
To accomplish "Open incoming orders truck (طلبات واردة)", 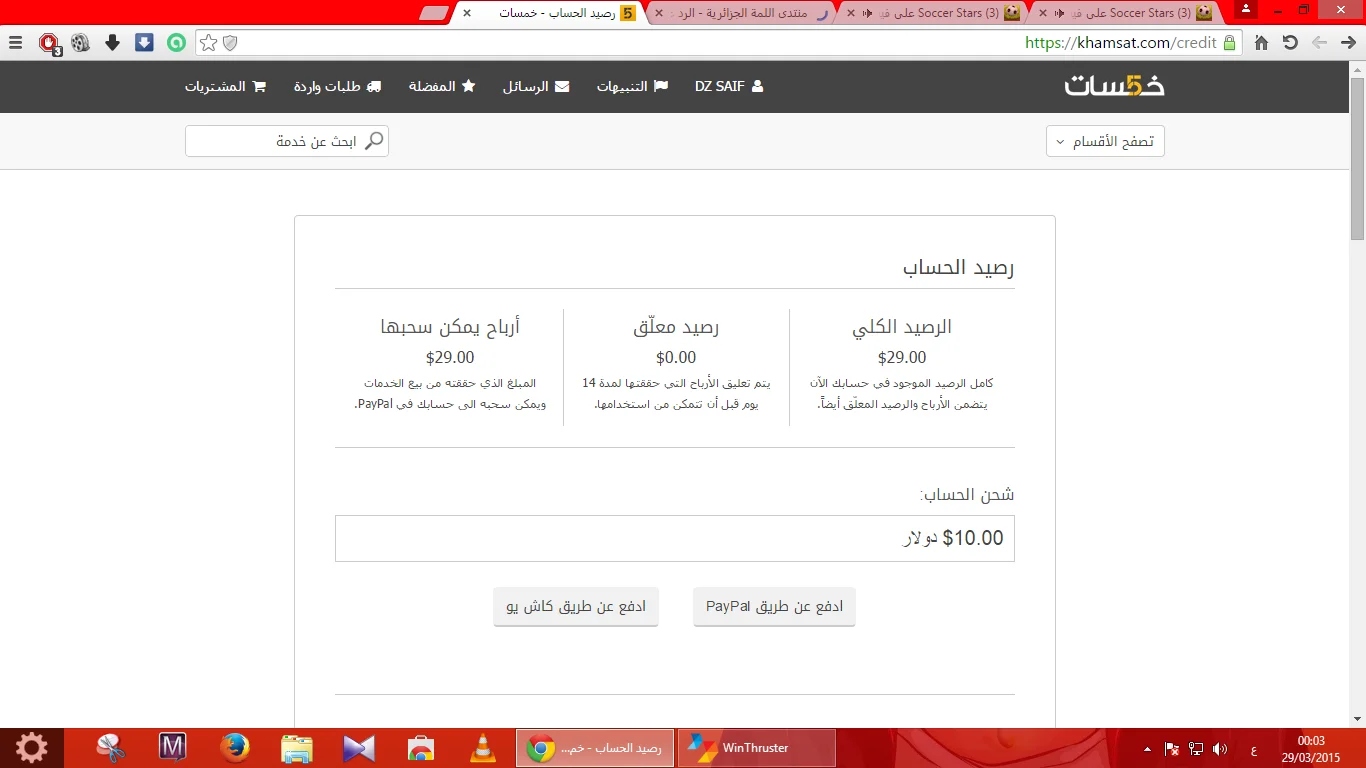I will [x=337, y=87].
